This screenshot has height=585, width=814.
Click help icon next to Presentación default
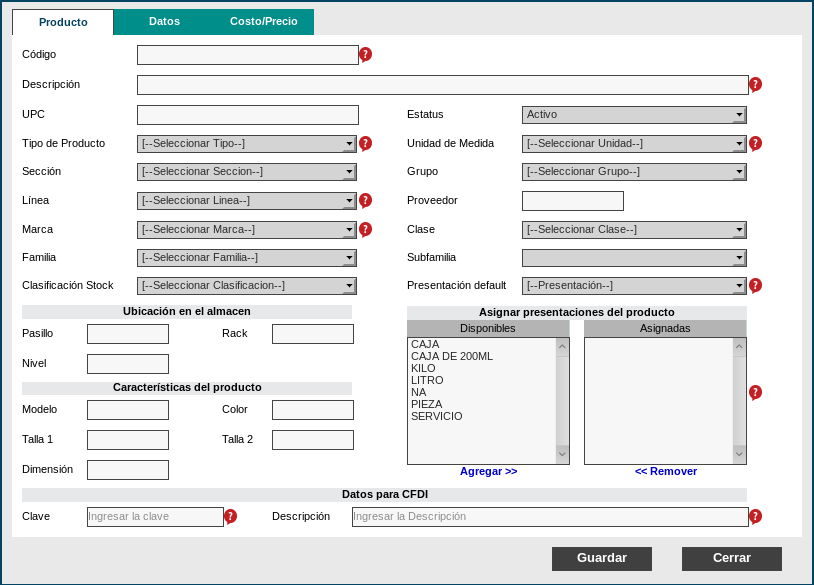[x=755, y=285]
